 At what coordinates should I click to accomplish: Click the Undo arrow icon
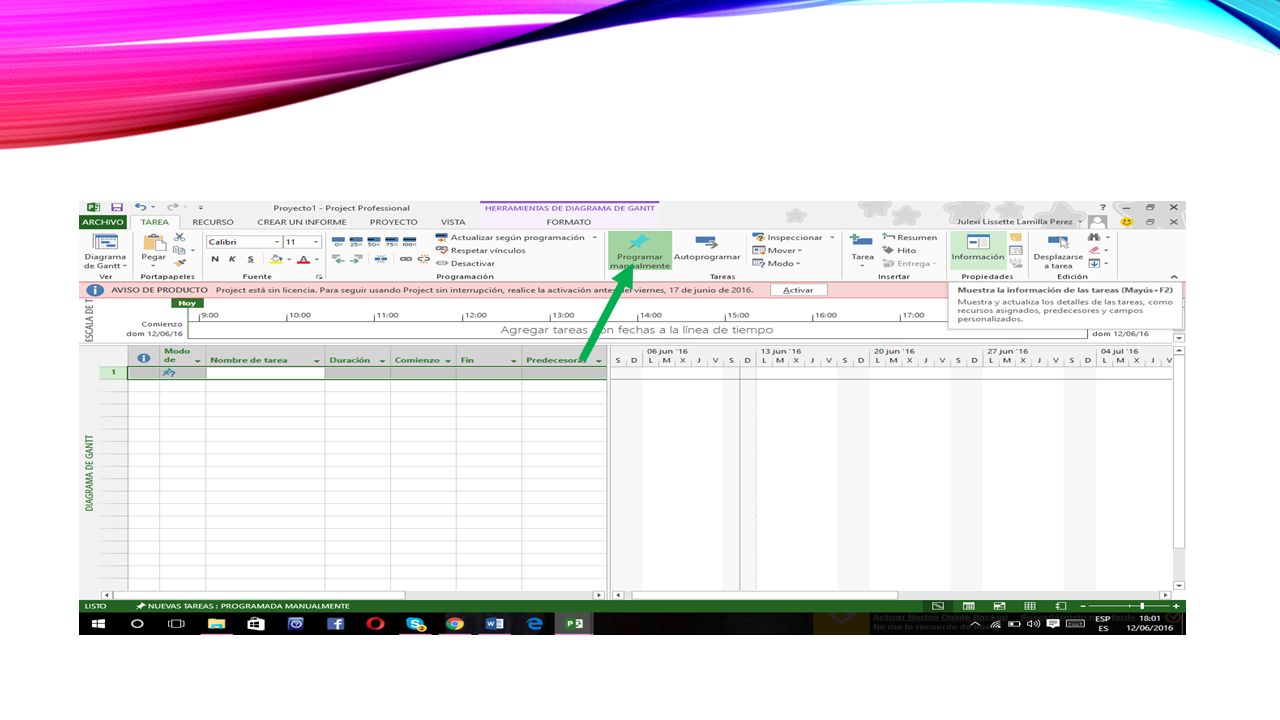tap(140, 207)
